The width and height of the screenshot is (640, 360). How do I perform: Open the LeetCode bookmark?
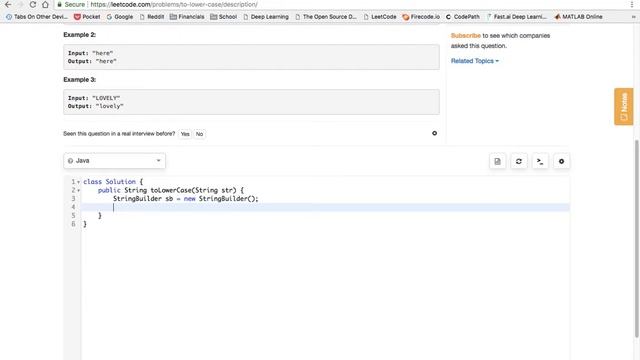point(380,17)
